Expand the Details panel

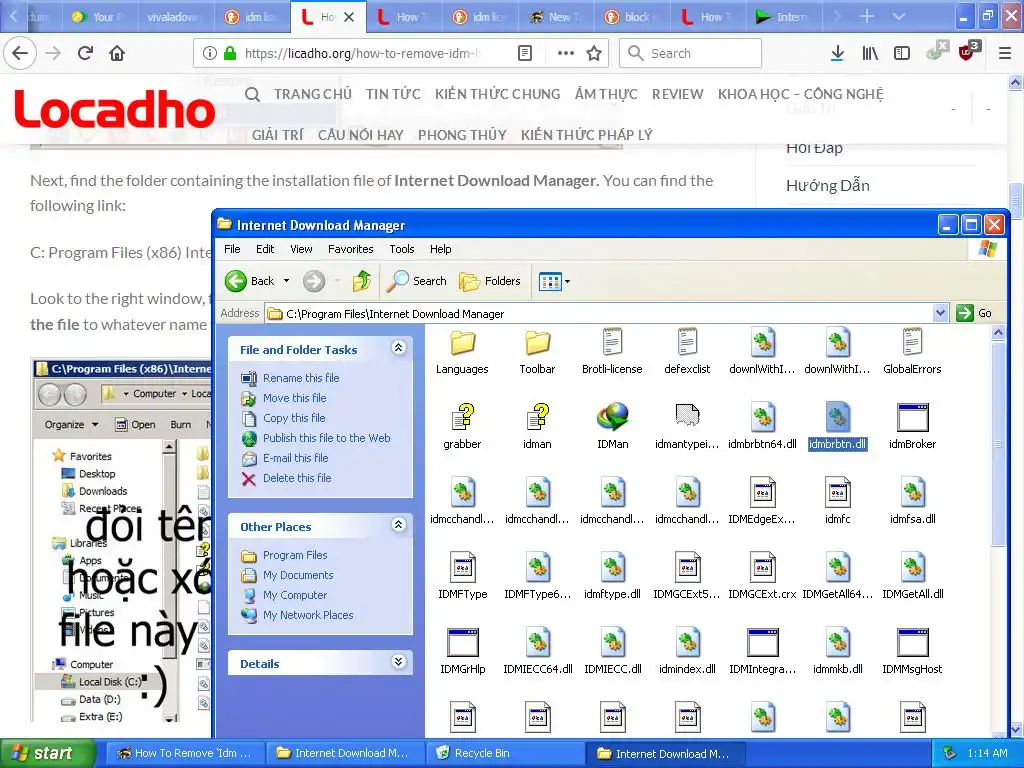[398, 662]
